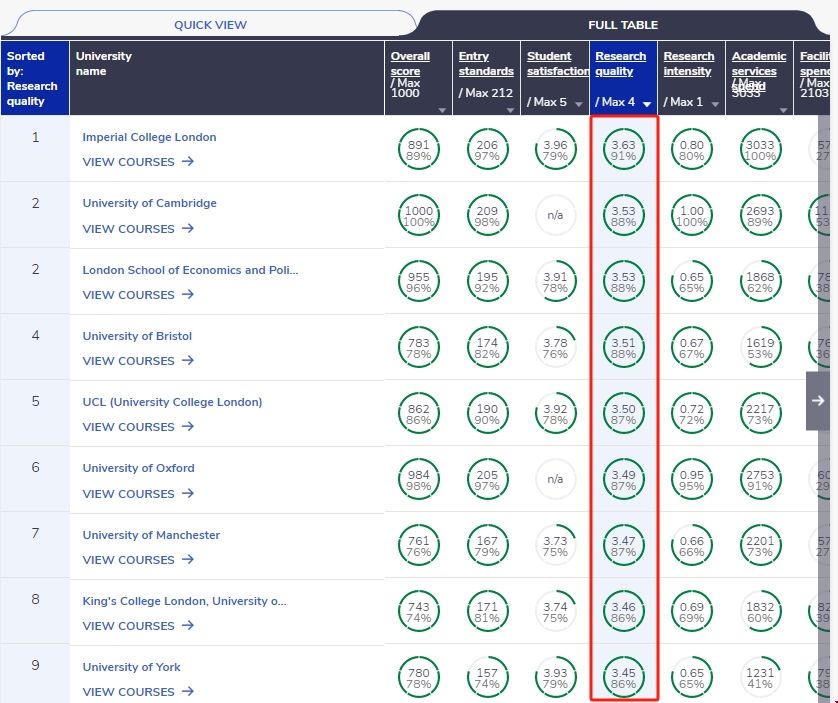Sort by Entry standards column
The height and width of the screenshot is (703, 838).
click(x=485, y=64)
